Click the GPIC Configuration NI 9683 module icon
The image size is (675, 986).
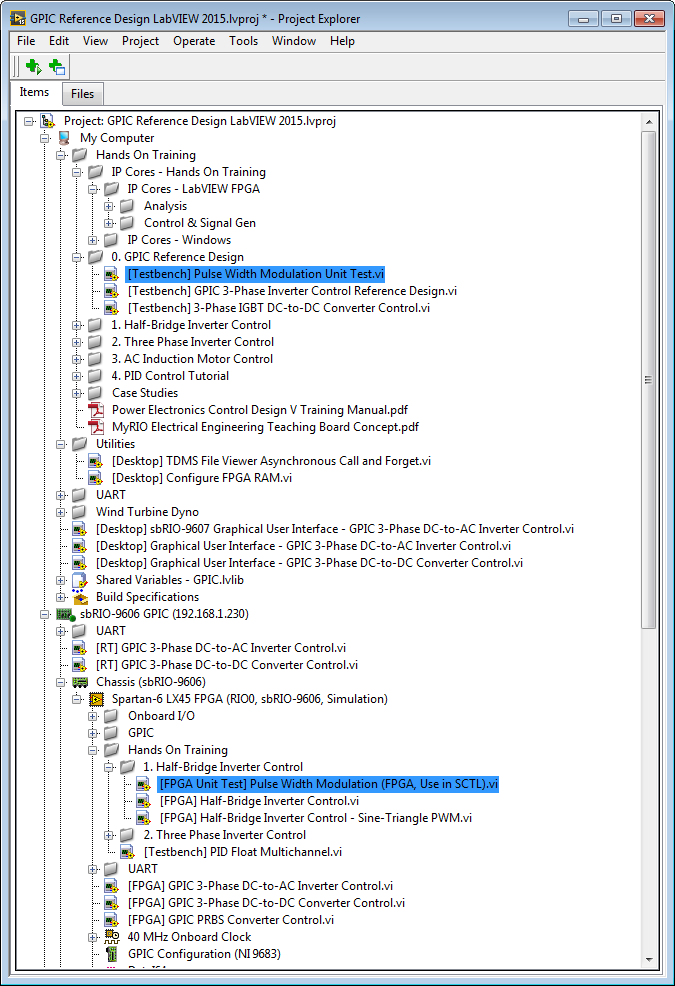point(112,954)
